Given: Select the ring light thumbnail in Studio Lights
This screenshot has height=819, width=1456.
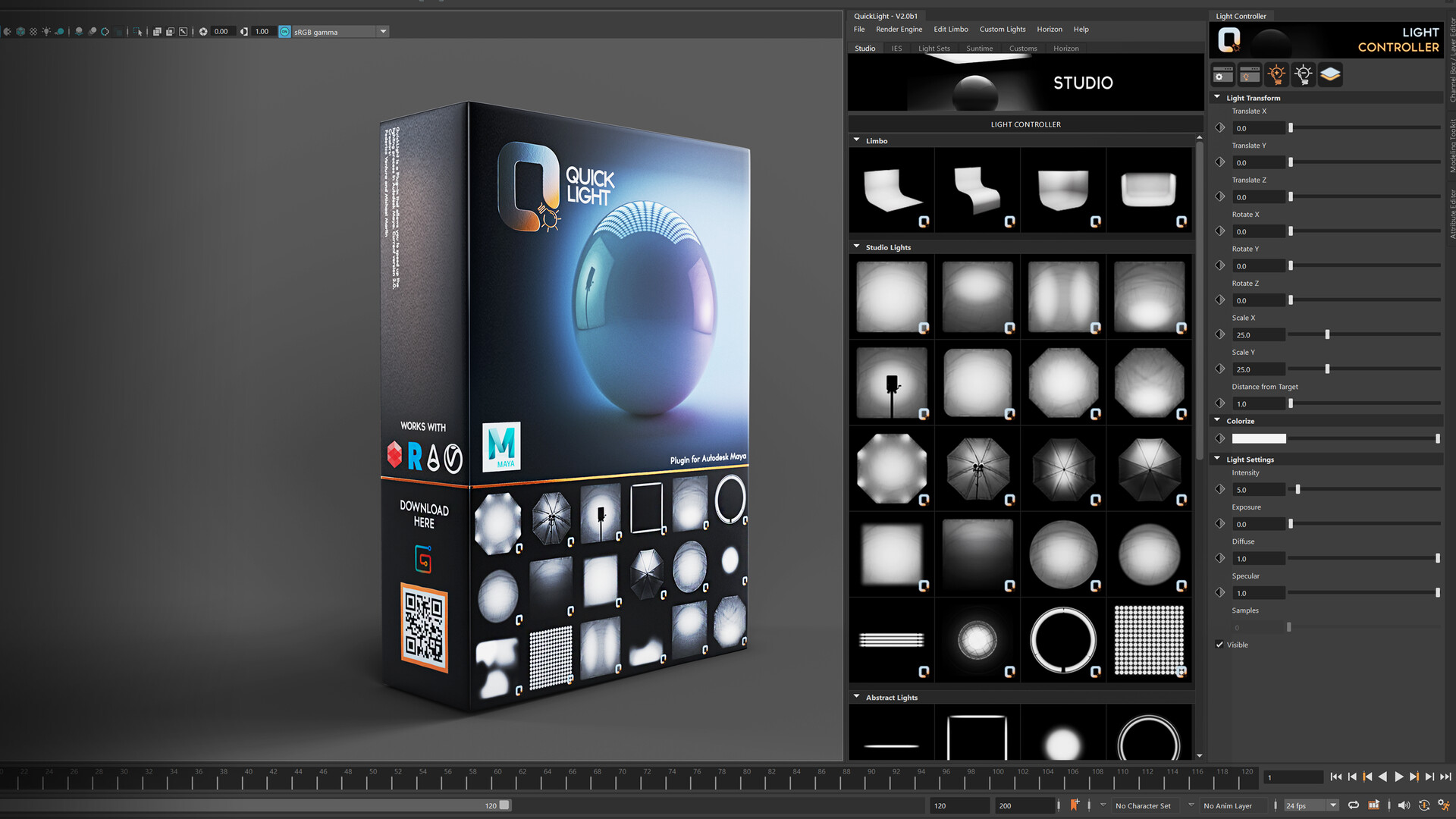Looking at the screenshot, I should (1064, 639).
